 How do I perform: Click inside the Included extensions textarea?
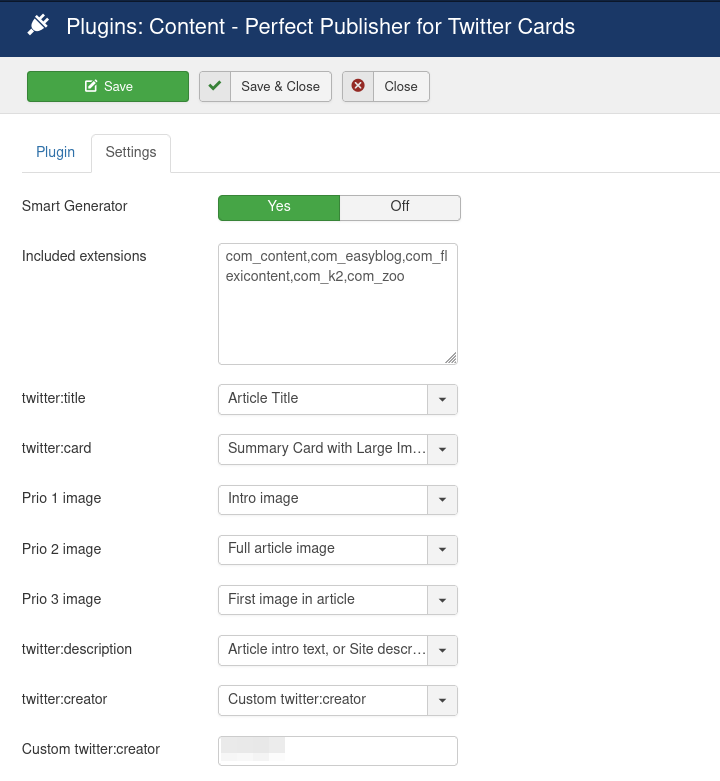point(338,304)
